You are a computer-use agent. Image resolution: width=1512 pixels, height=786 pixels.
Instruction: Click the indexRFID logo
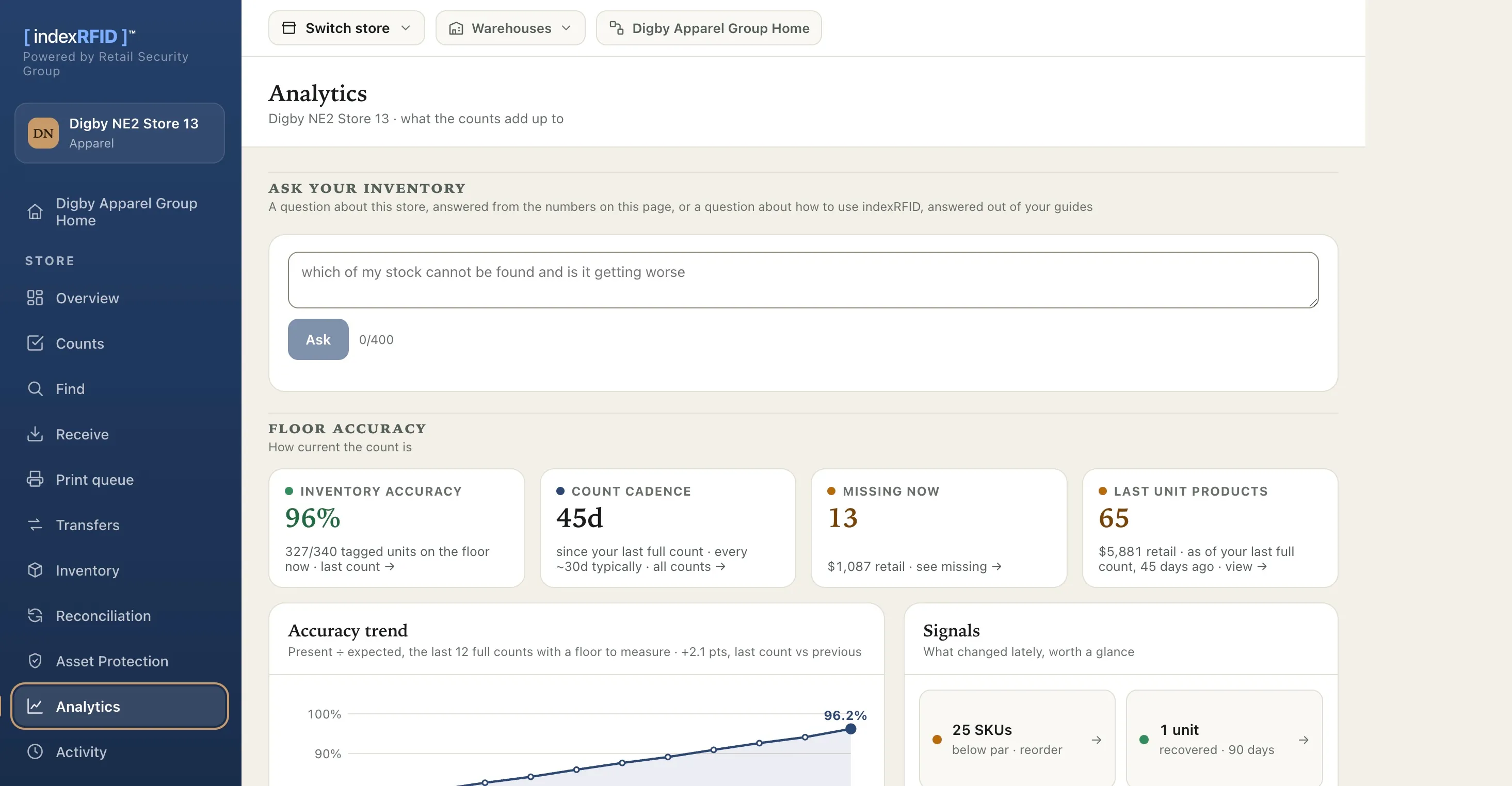tap(79, 37)
